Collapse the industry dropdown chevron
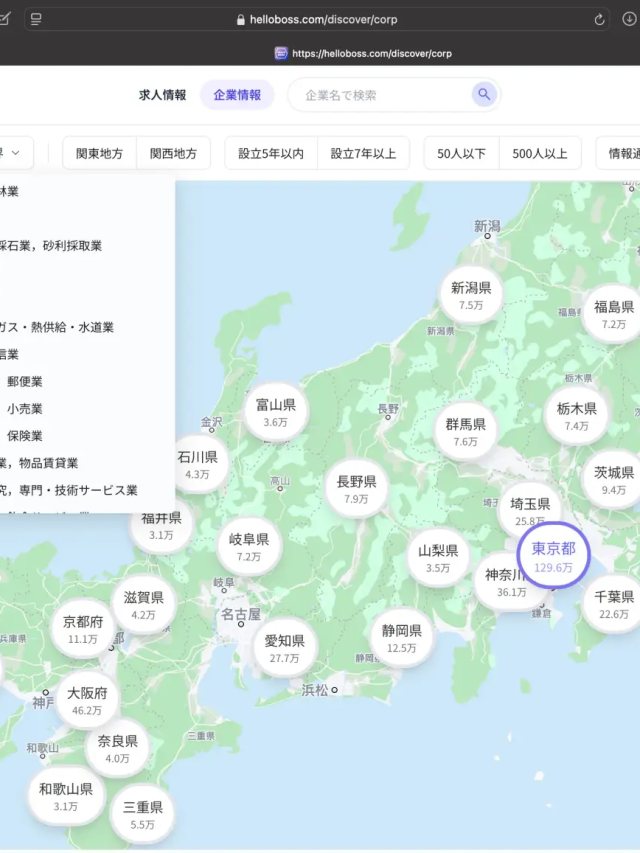640x853 pixels. point(16,153)
